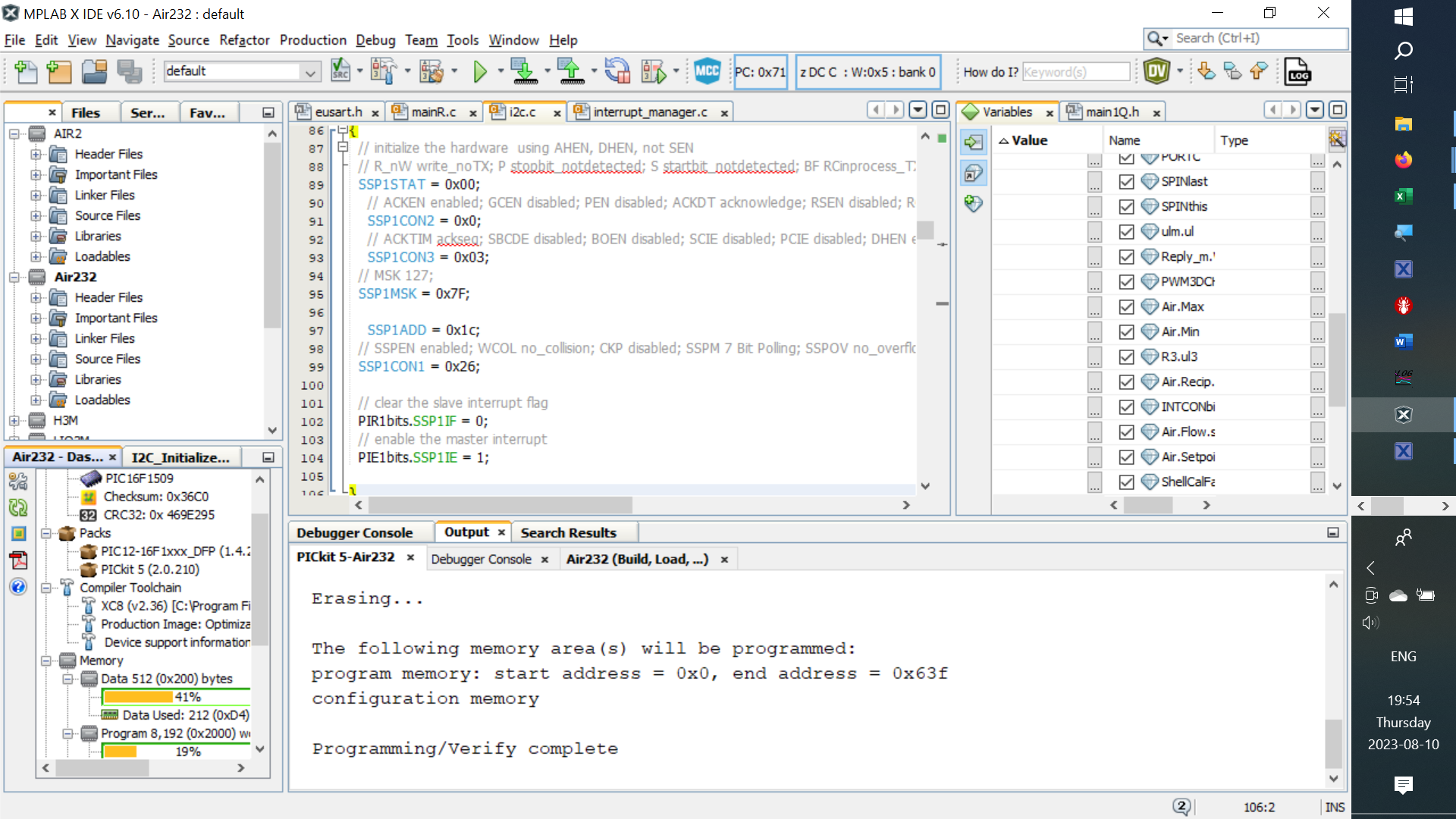This screenshot has width=1456, height=819.
Task: Disable the Air.Max watch checkbox
Action: [1125, 306]
